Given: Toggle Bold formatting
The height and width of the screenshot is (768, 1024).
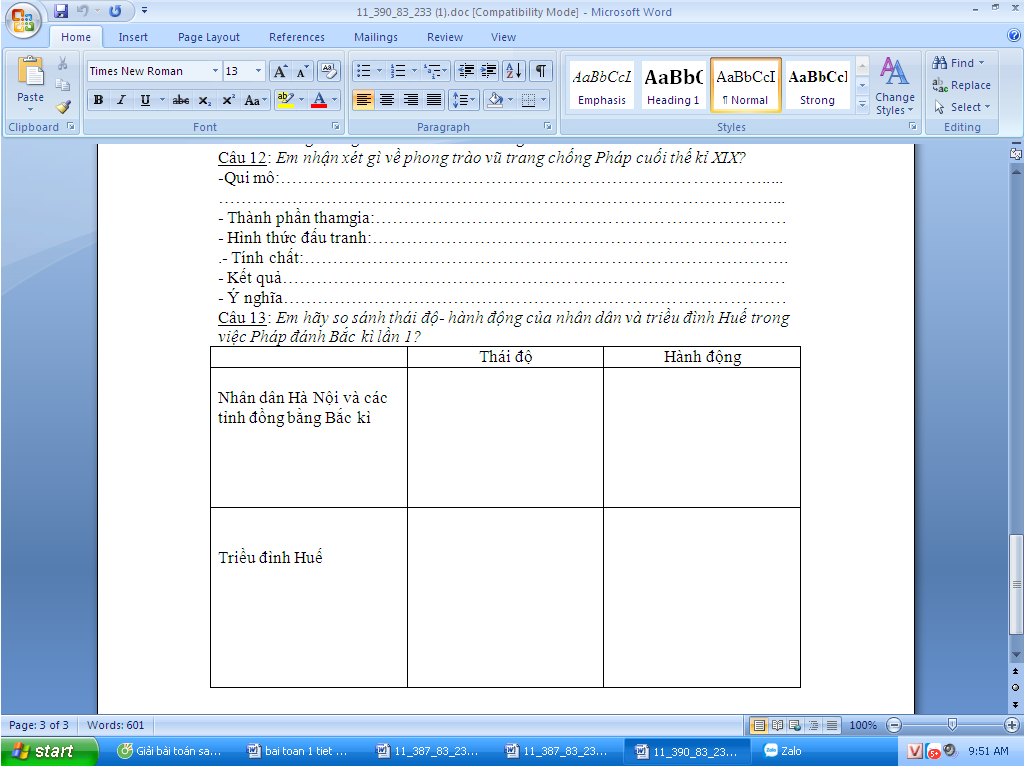Looking at the screenshot, I should pos(98,100).
